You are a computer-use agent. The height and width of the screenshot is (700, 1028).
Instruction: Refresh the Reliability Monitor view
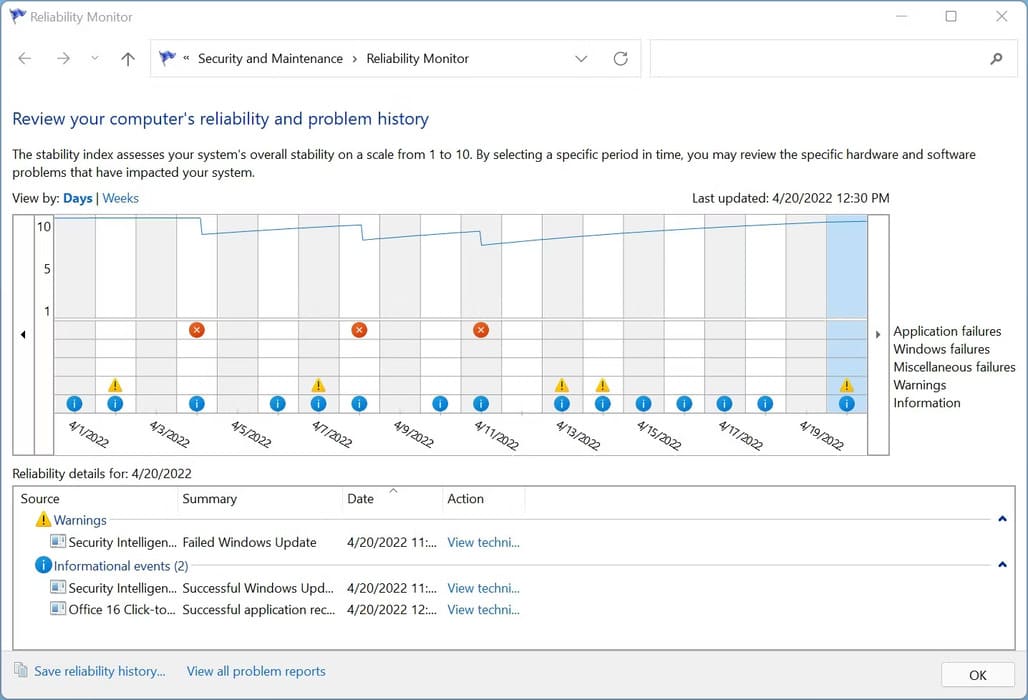pos(620,58)
